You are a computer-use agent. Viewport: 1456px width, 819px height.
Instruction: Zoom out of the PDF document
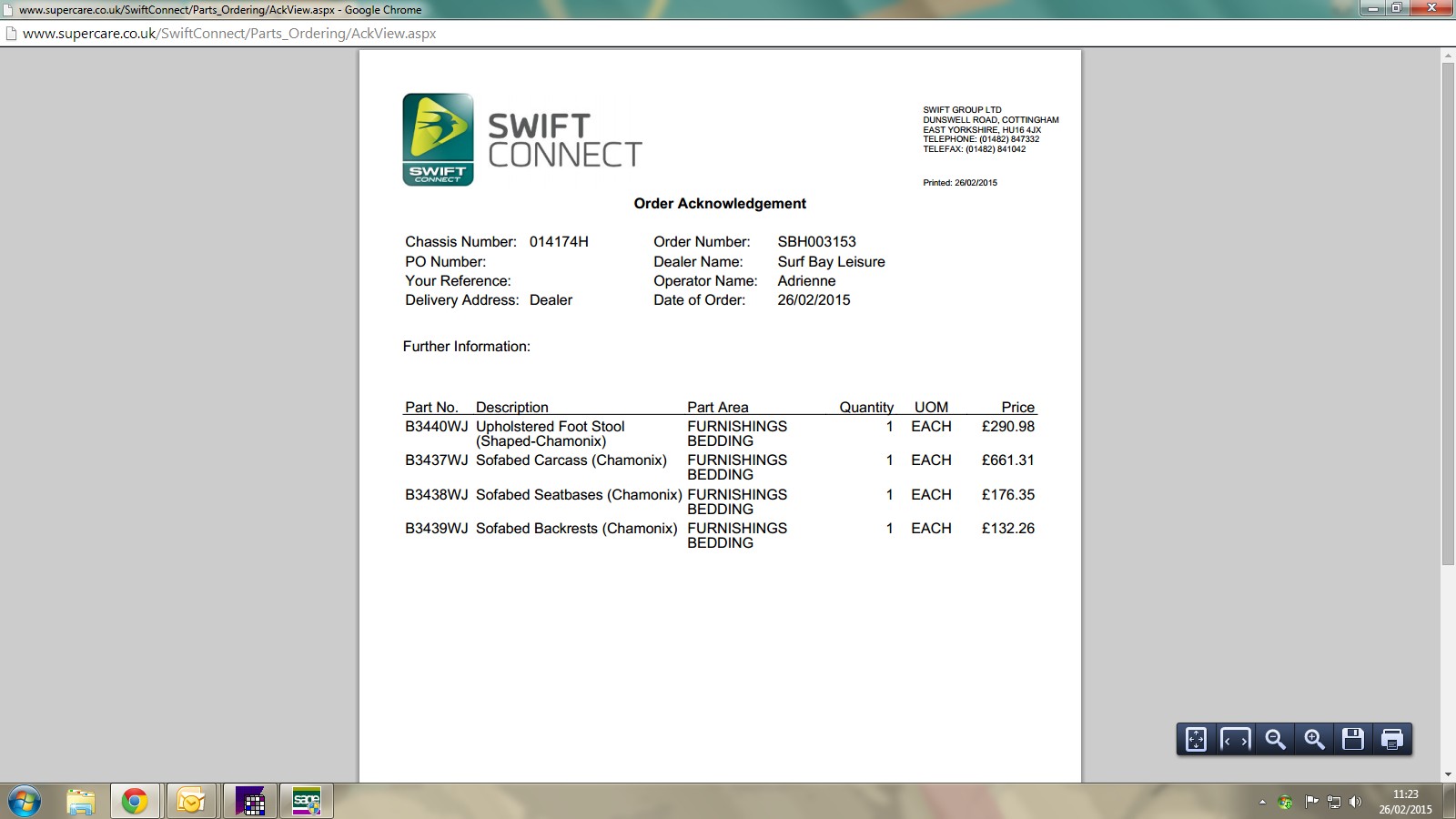pyautogui.click(x=1275, y=739)
